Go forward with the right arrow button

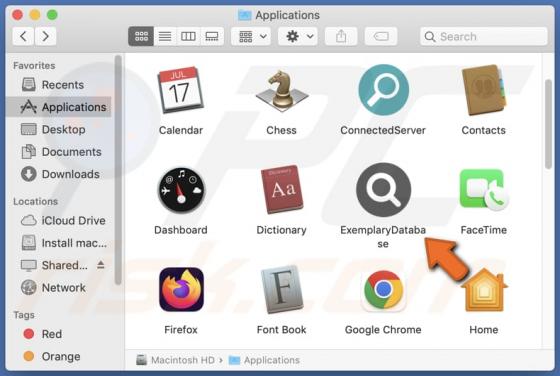45,36
